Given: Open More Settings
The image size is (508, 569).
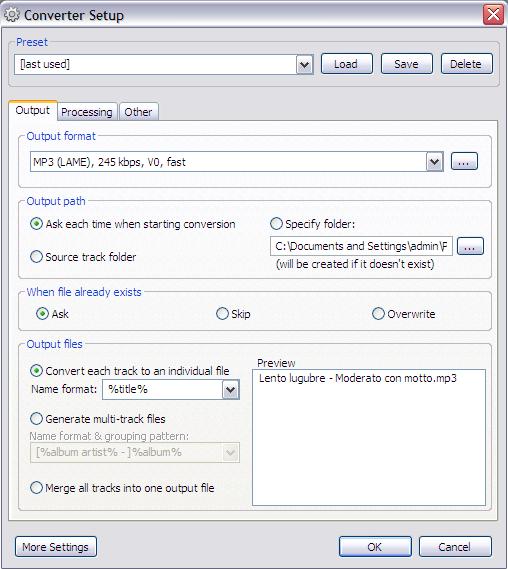Looking at the screenshot, I should point(56,547).
